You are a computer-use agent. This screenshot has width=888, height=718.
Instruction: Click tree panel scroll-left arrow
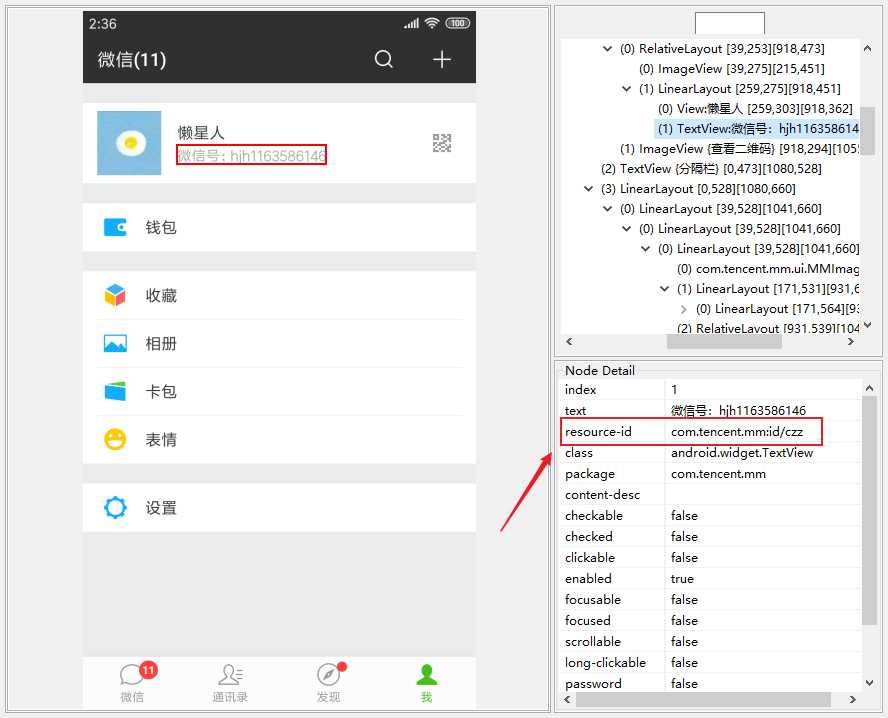click(x=569, y=341)
